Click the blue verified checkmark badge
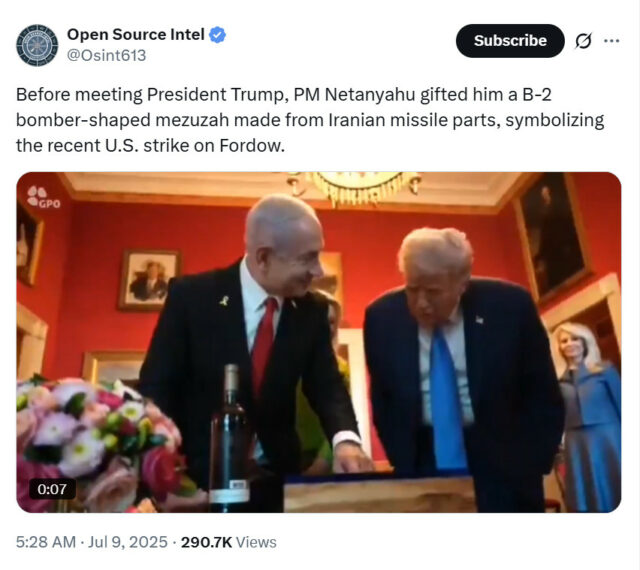 pyautogui.click(x=218, y=35)
